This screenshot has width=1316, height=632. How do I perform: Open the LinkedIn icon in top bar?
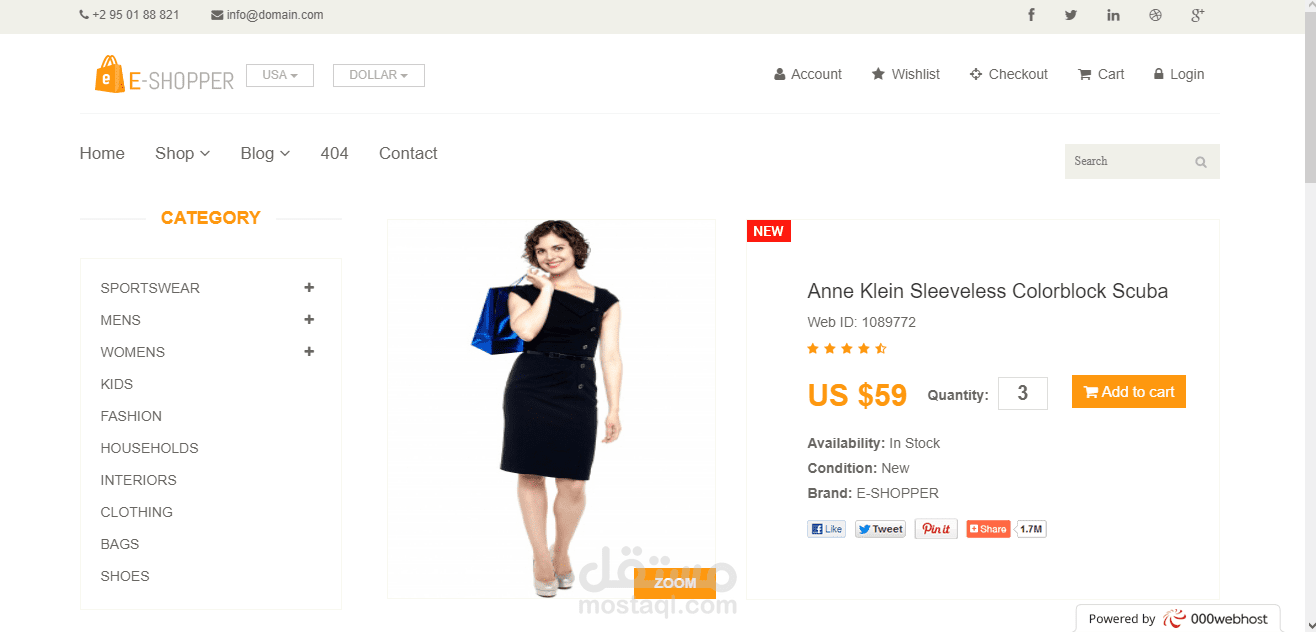pos(1113,15)
